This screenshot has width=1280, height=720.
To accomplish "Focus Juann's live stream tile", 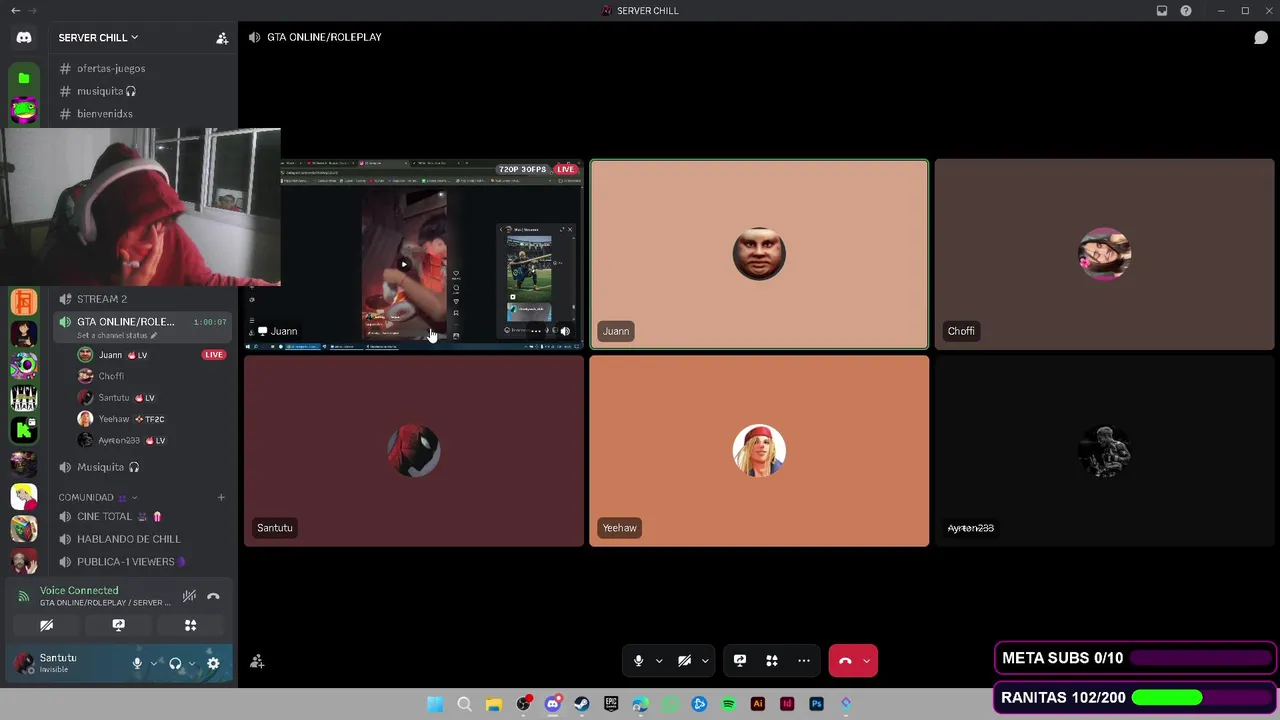I will [414, 254].
